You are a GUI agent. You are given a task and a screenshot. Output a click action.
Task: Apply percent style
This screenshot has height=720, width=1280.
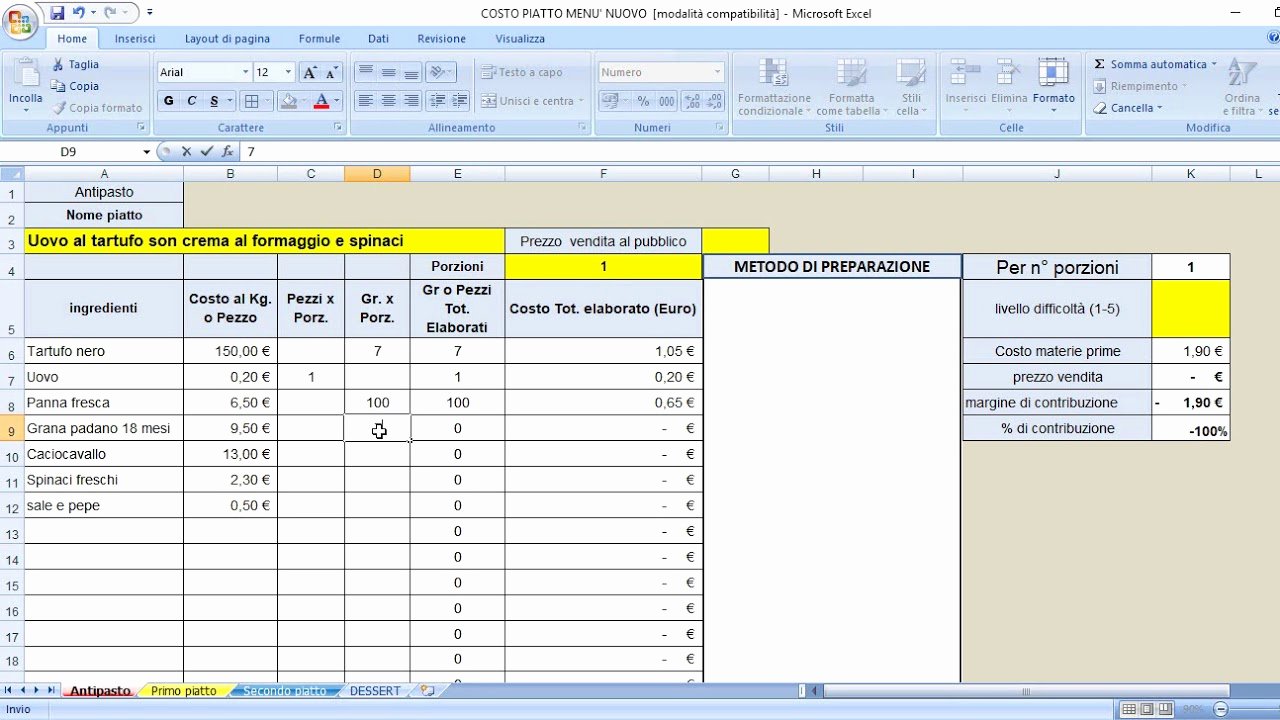click(642, 101)
